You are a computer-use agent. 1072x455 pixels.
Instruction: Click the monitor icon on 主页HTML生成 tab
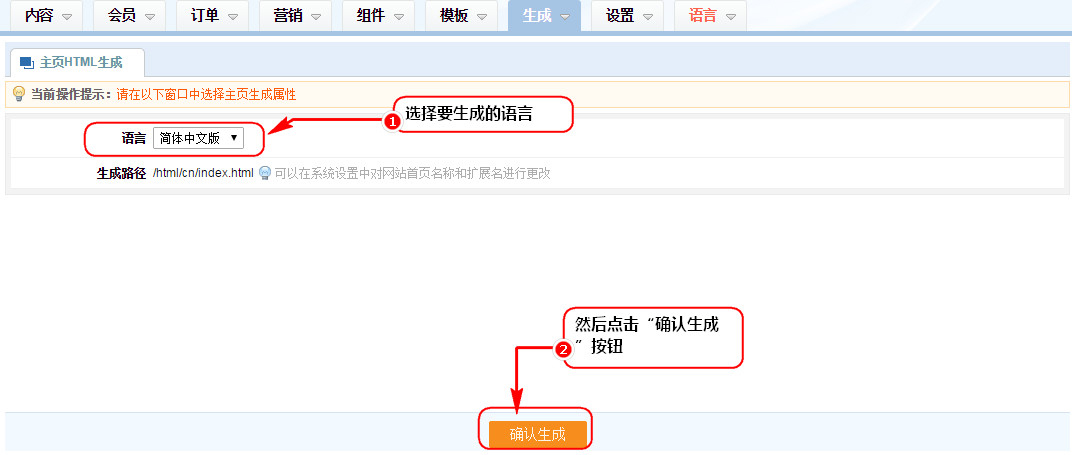click(27, 63)
